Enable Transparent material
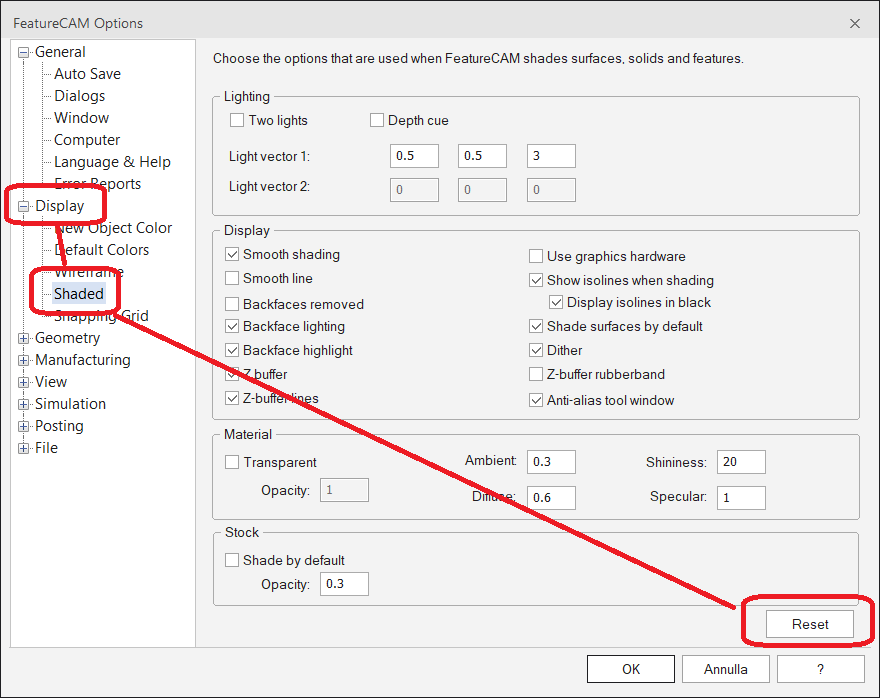The height and width of the screenshot is (698, 880). click(x=232, y=463)
